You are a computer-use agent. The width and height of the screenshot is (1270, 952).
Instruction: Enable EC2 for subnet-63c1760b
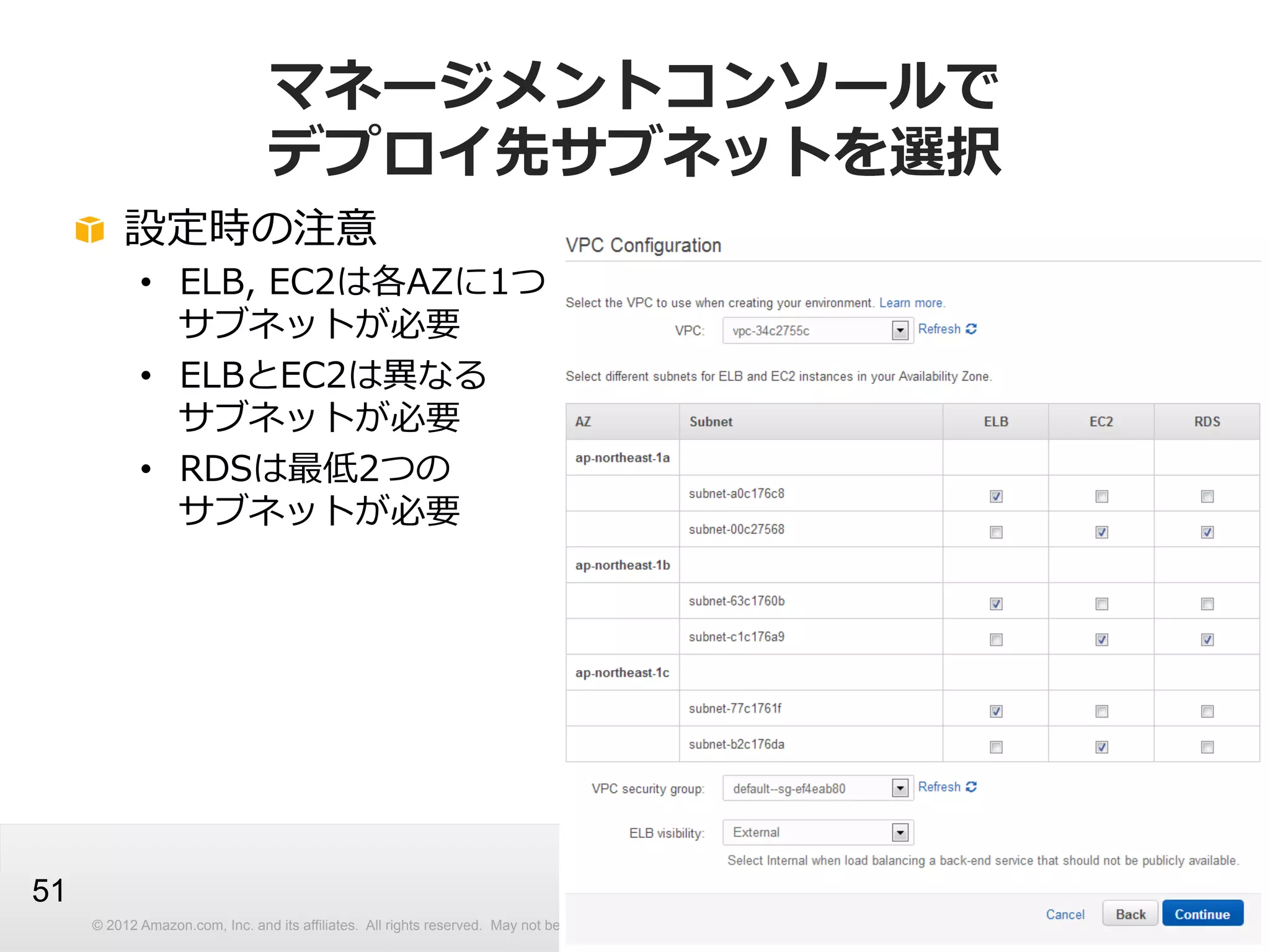click(1101, 604)
